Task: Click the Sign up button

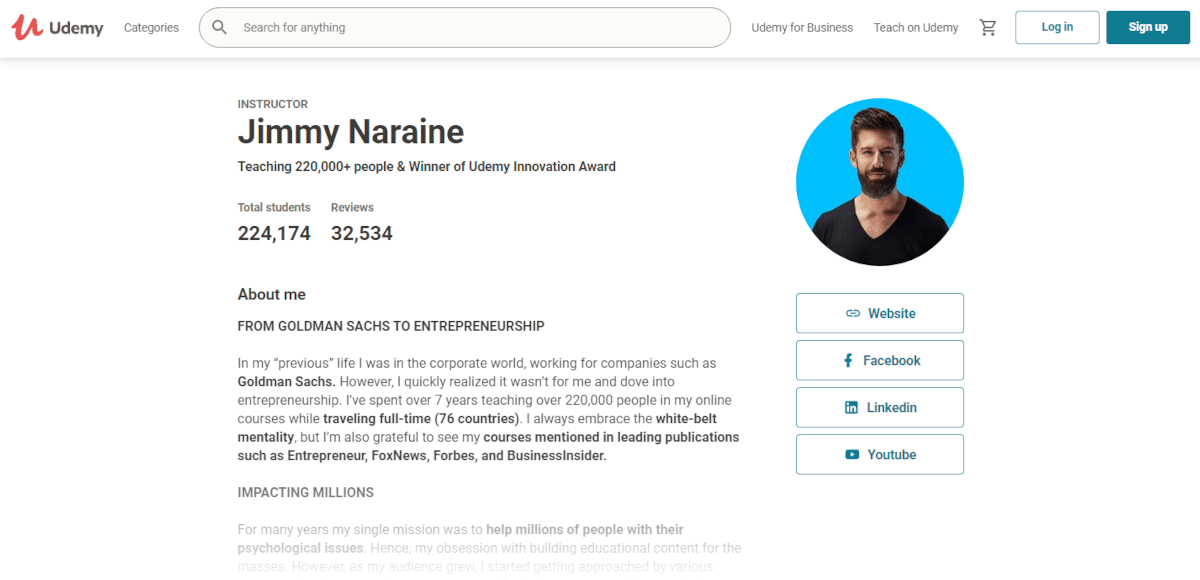Action: [1148, 27]
